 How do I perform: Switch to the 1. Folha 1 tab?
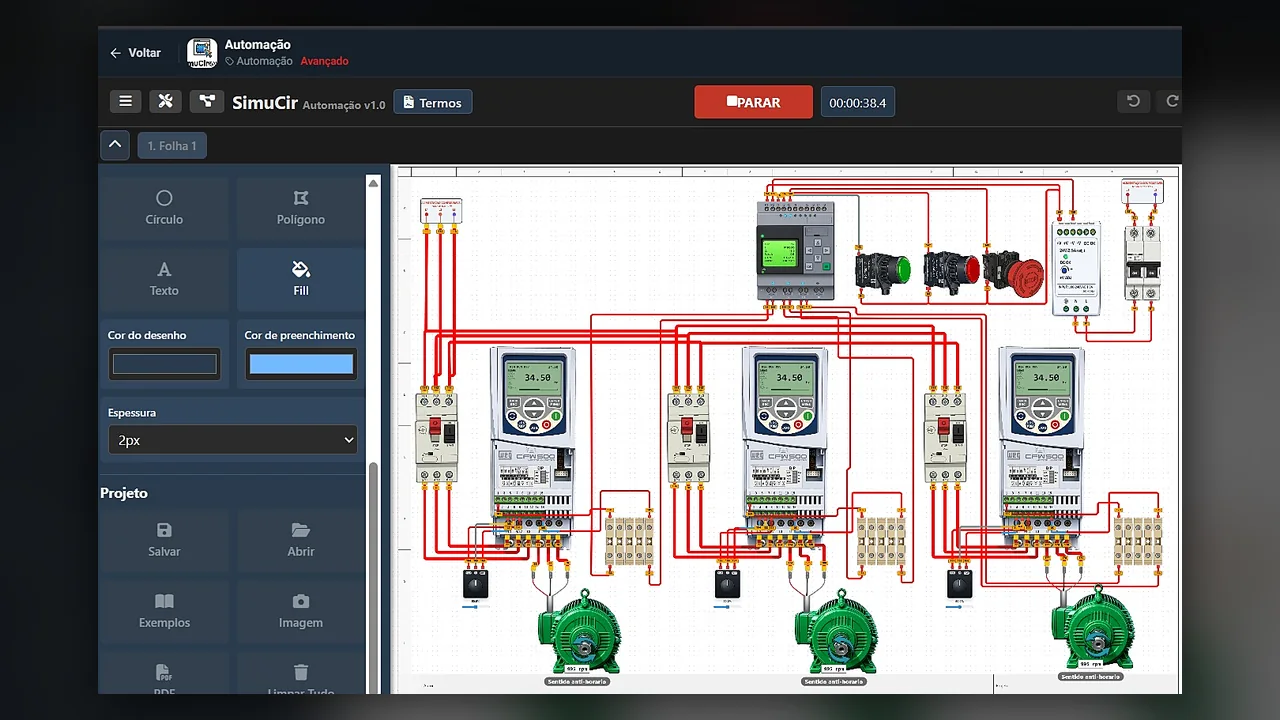click(172, 146)
